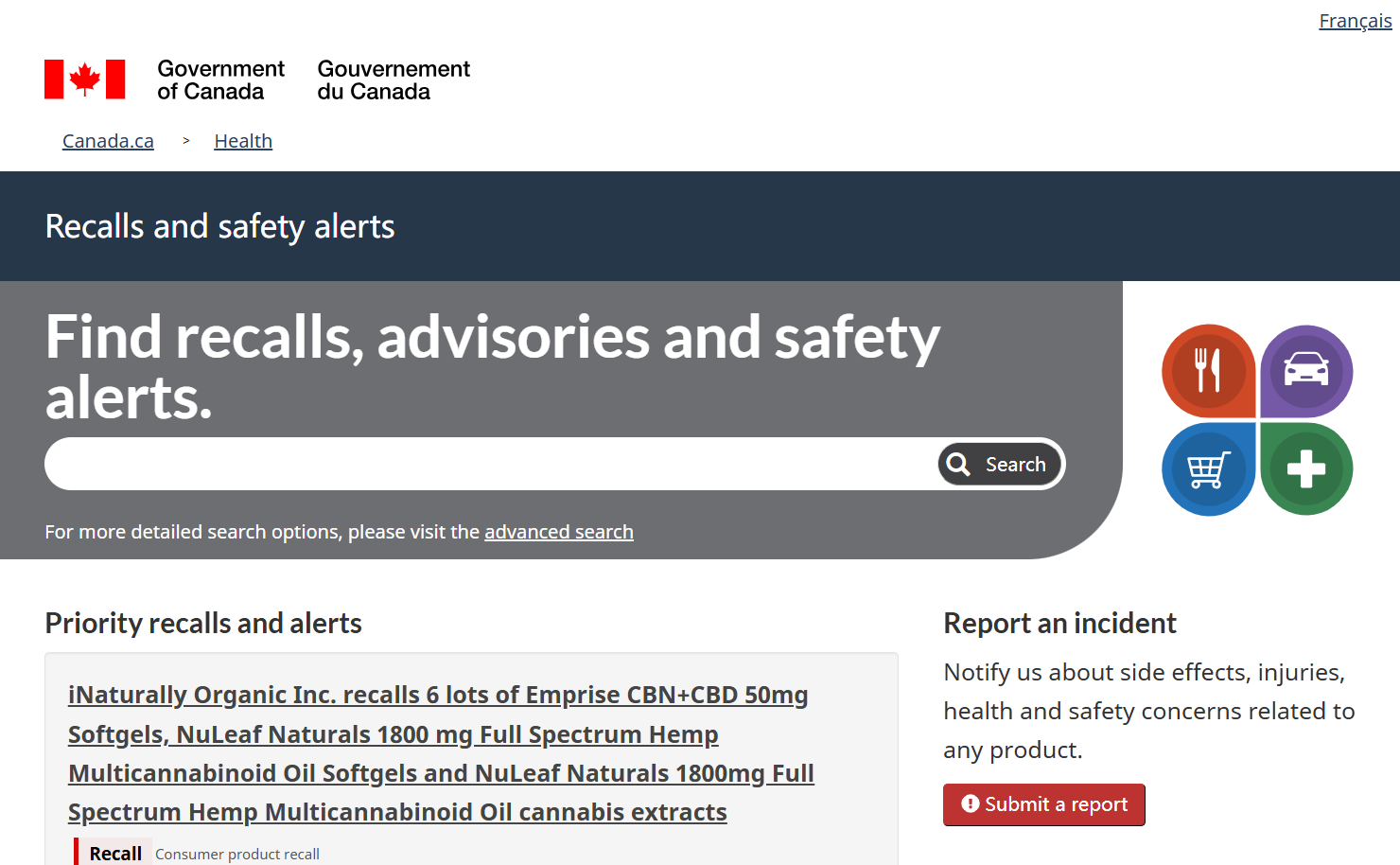
Task: Click the Gouvernement du Canada wordmark text
Action: 394,80
